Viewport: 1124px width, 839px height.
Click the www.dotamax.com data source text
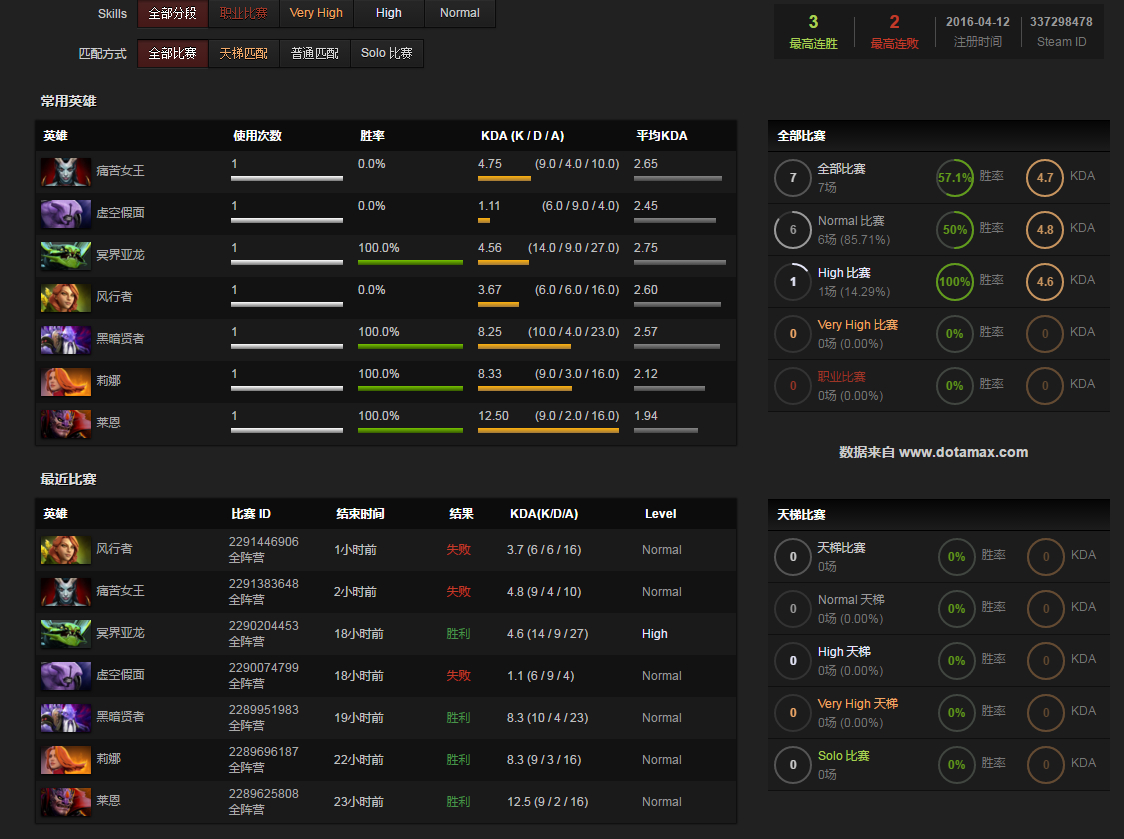963,452
